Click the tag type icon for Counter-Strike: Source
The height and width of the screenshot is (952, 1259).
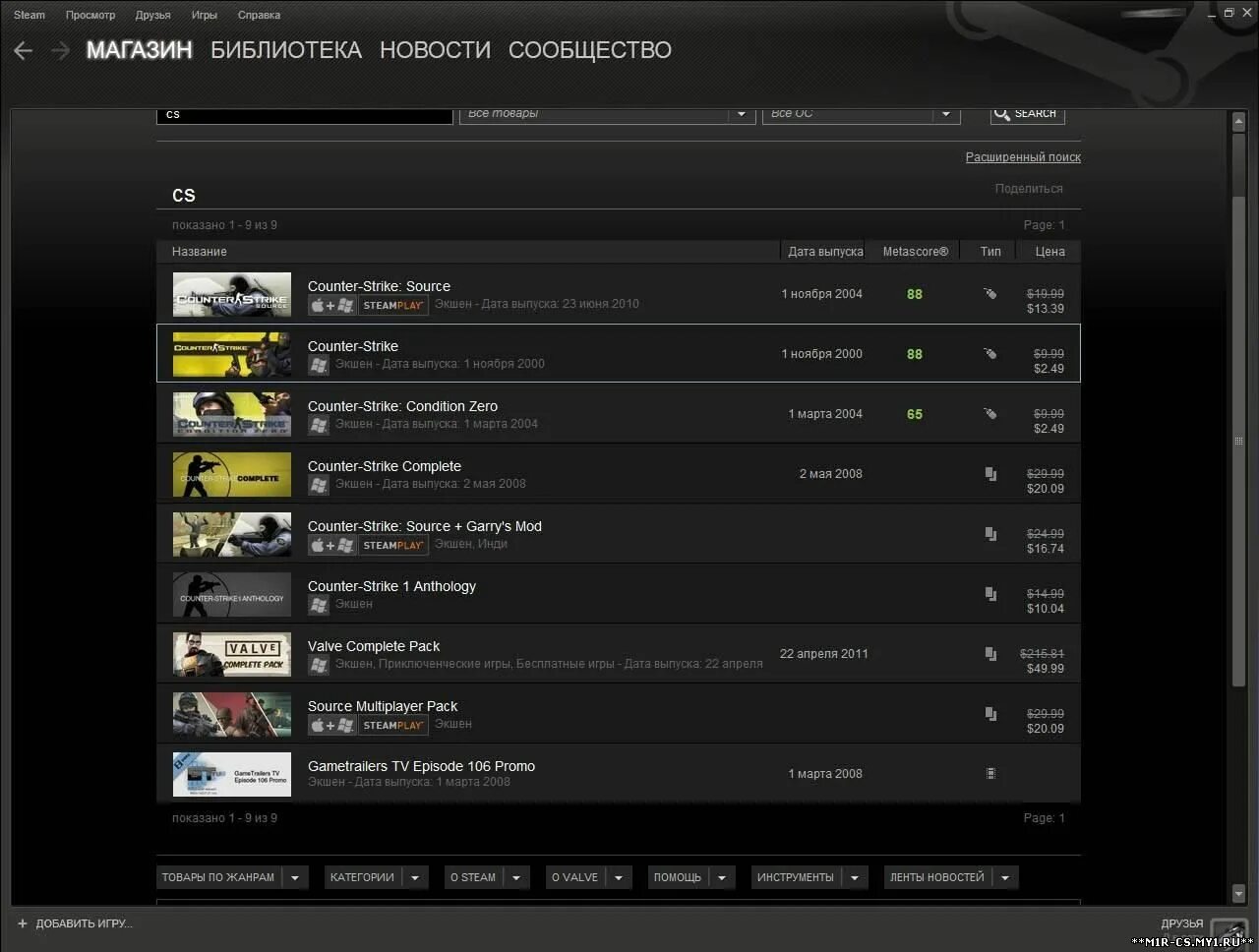[990, 293]
